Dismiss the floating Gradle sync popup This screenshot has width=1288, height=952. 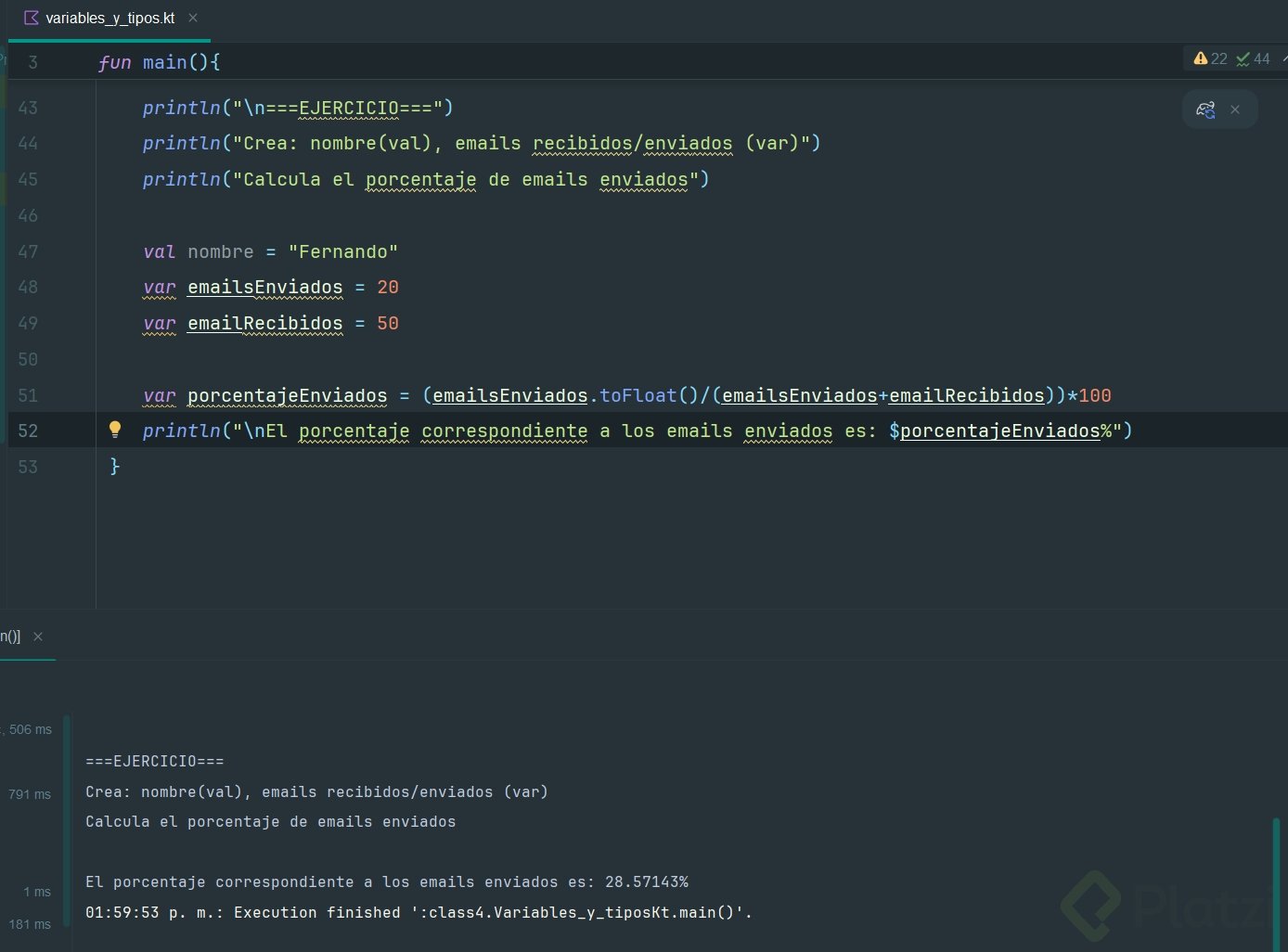point(1235,109)
